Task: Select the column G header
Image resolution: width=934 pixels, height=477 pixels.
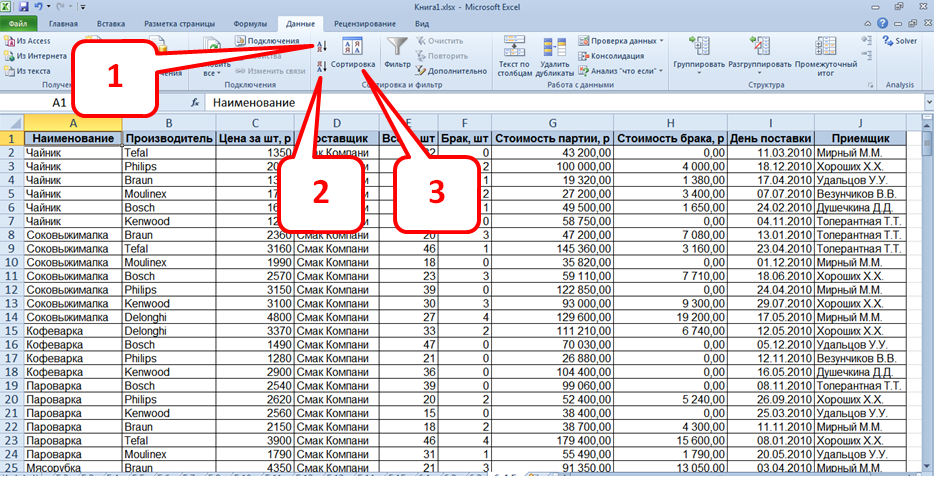Action: click(x=551, y=122)
